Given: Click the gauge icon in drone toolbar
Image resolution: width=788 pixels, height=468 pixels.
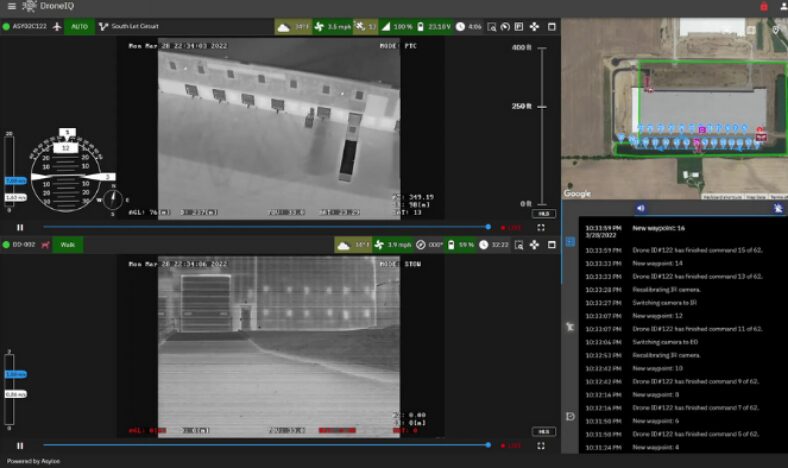Looking at the screenshot, I should pos(505,27).
